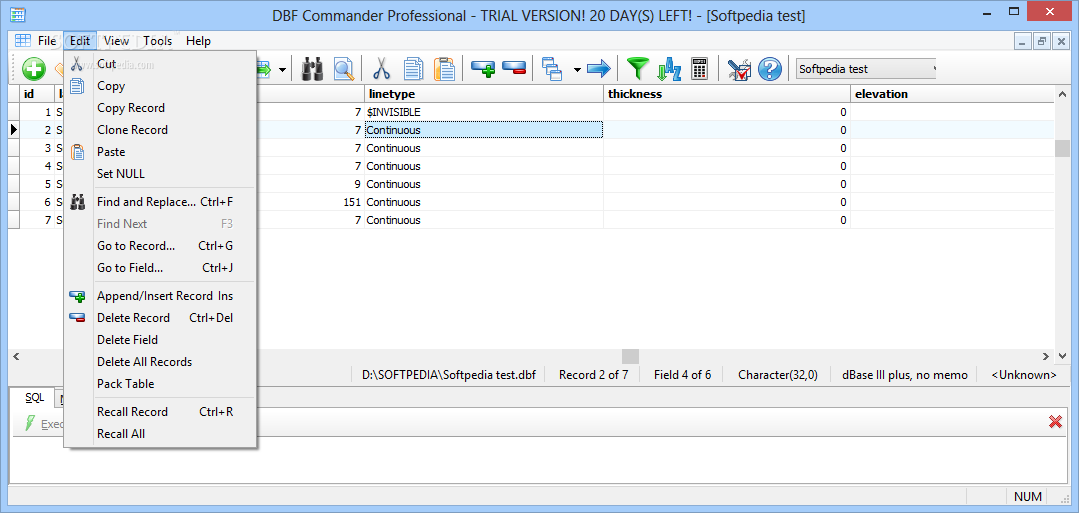Choose Recall Record menu entry
Screen dimensions: 1079x513
click(x=160, y=412)
